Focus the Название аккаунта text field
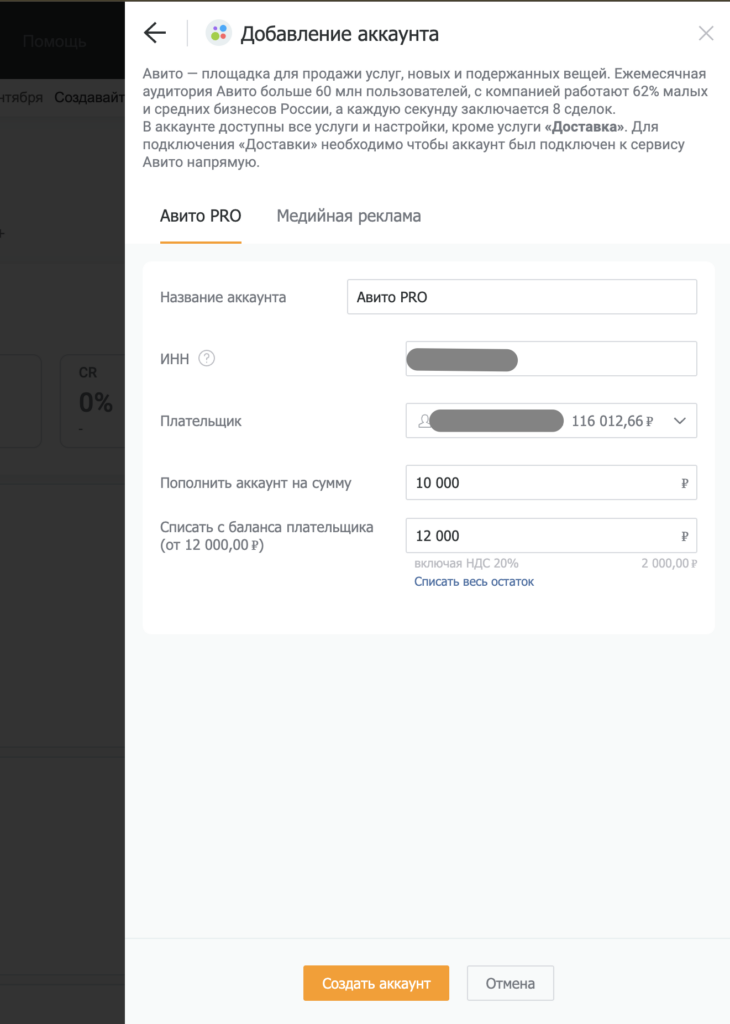The width and height of the screenshot is (730, 1024). click(521, 297)
